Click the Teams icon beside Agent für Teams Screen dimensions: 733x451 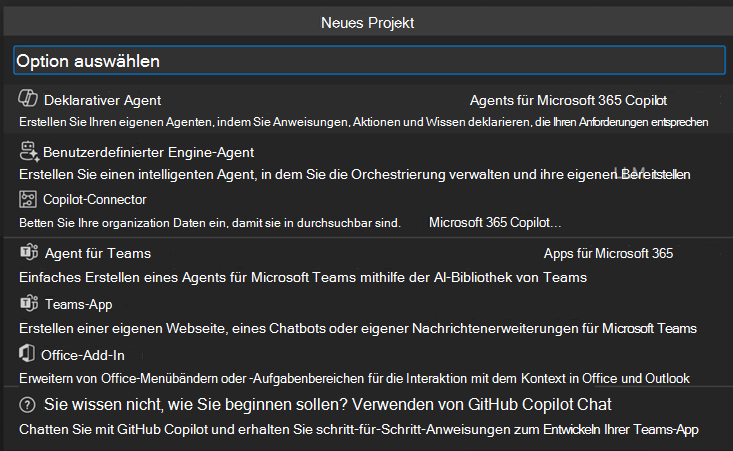29,252
